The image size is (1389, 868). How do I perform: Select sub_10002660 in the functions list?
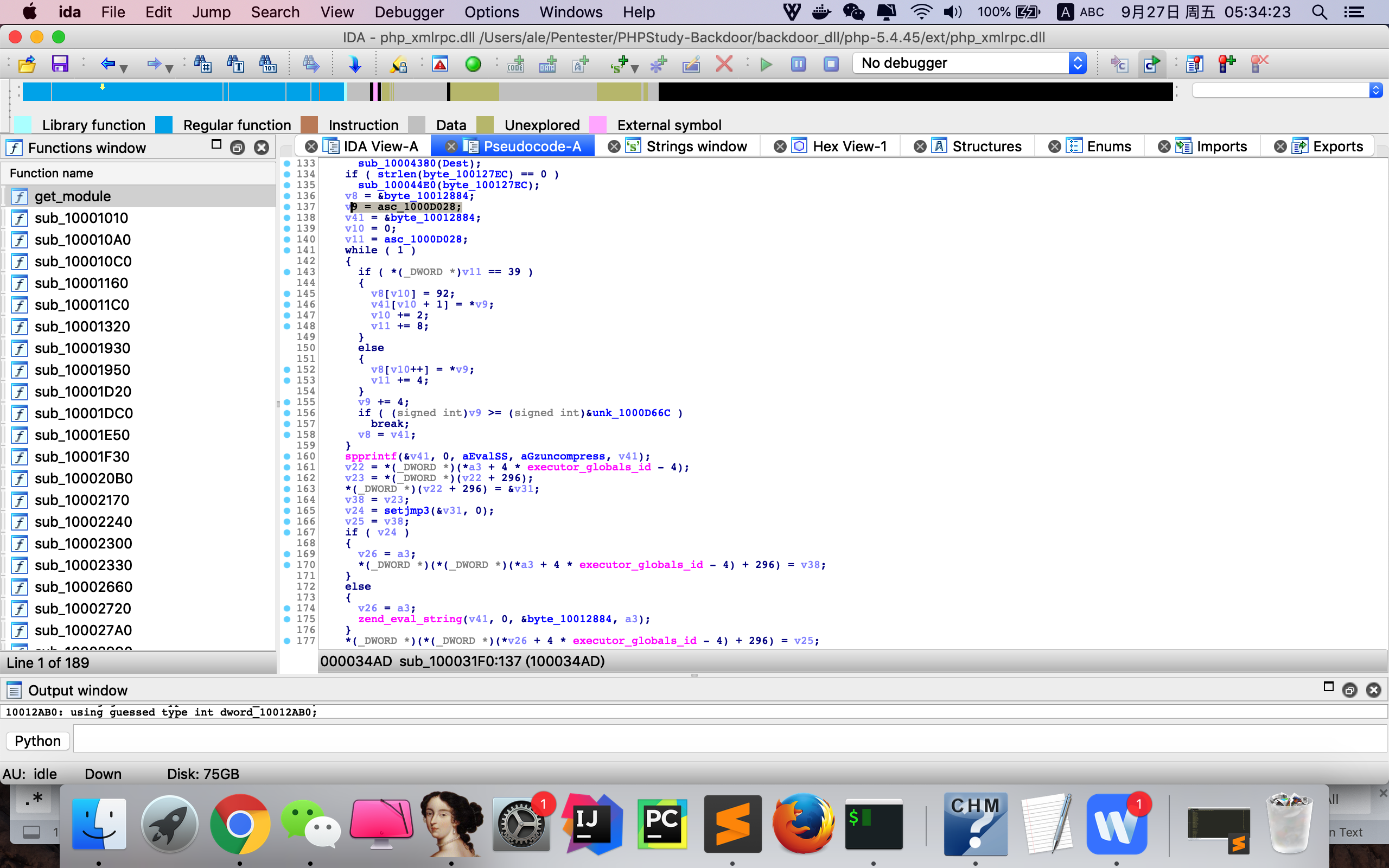coord(138,586)
